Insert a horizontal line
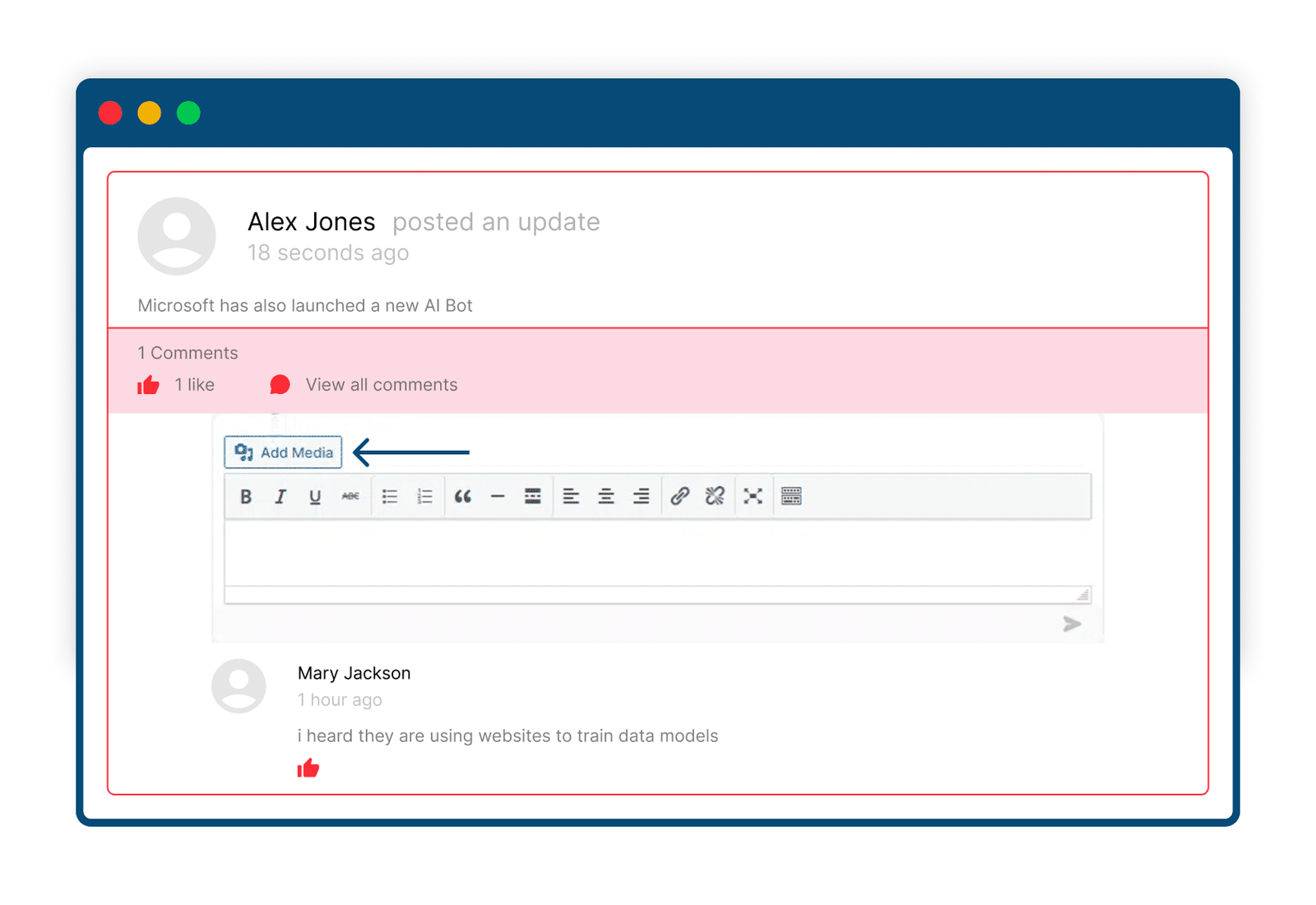1316x905 pixels. (498, 497)
